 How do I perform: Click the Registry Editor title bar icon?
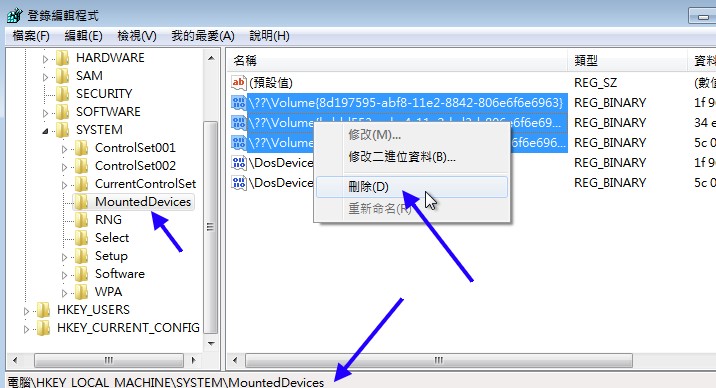[15, 15]
